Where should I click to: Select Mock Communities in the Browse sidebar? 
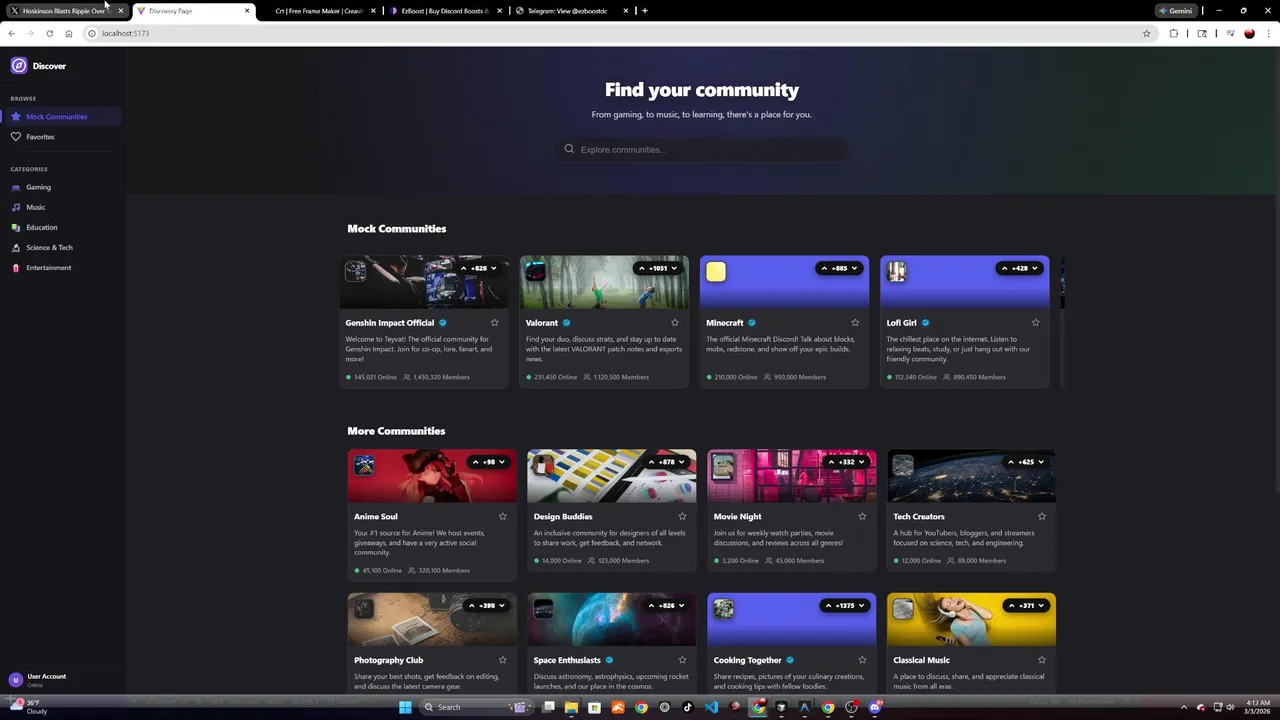62,117
